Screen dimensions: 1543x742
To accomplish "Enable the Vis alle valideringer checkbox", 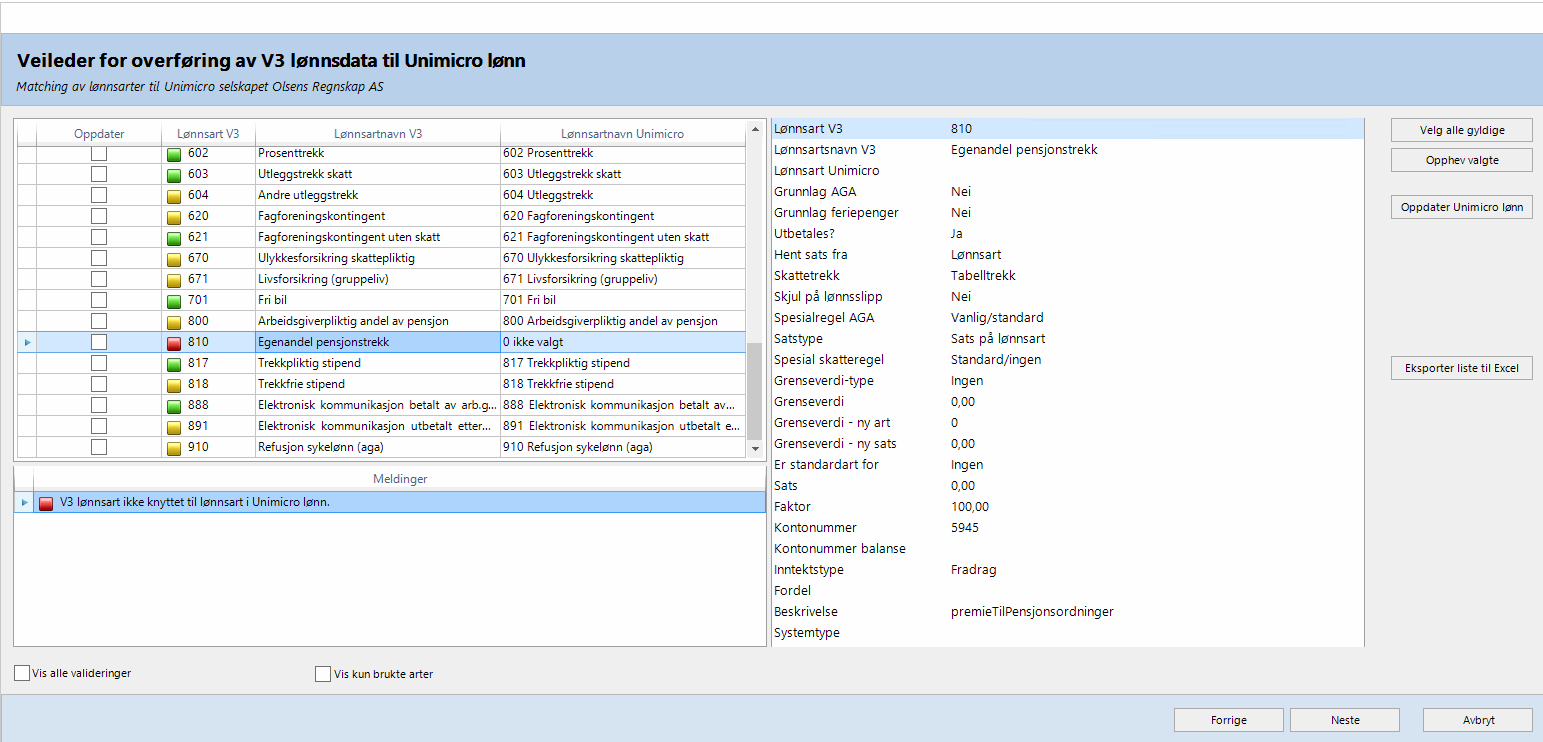I will [x=22, y=674].
